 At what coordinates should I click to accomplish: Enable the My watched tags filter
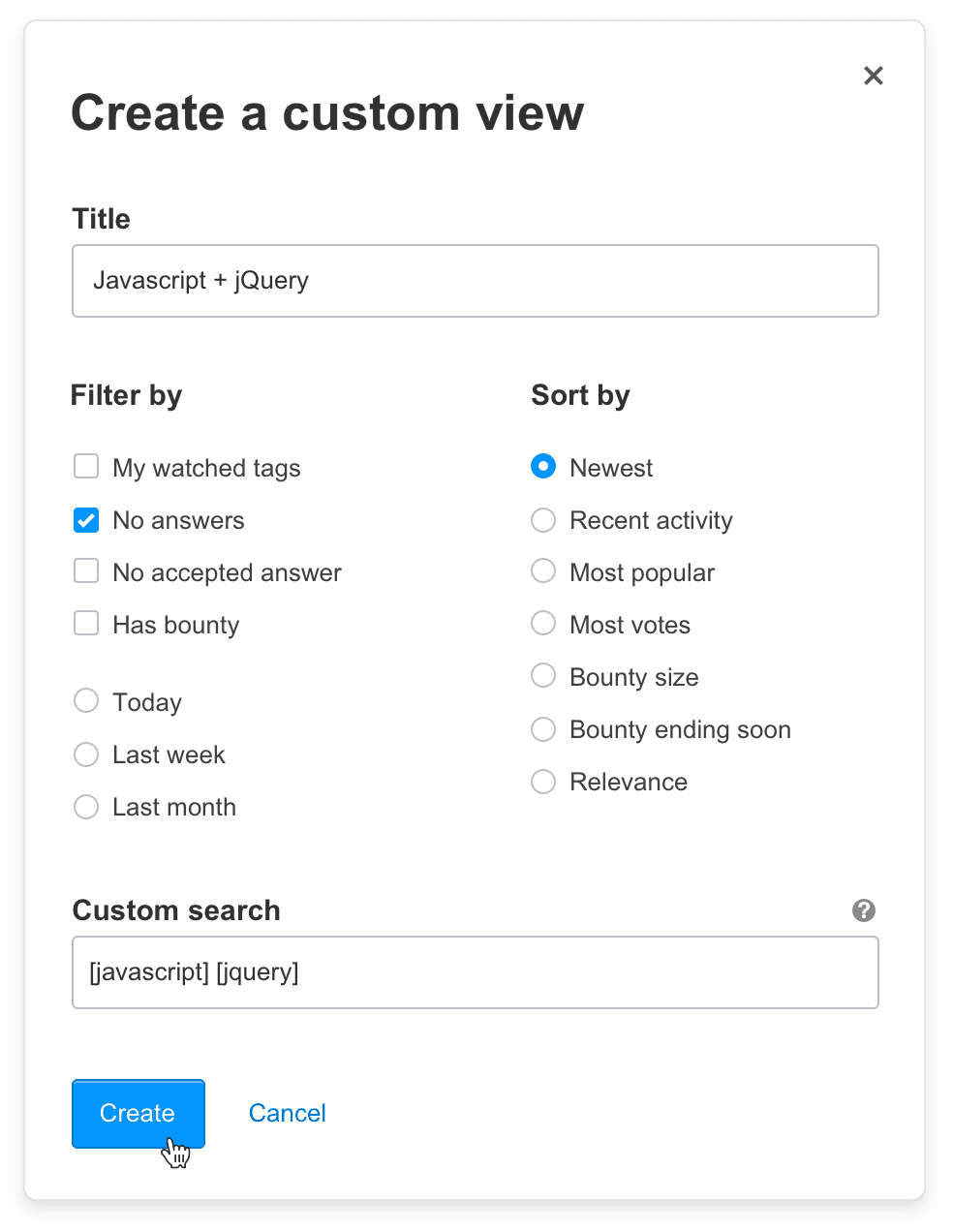[86, 466]
